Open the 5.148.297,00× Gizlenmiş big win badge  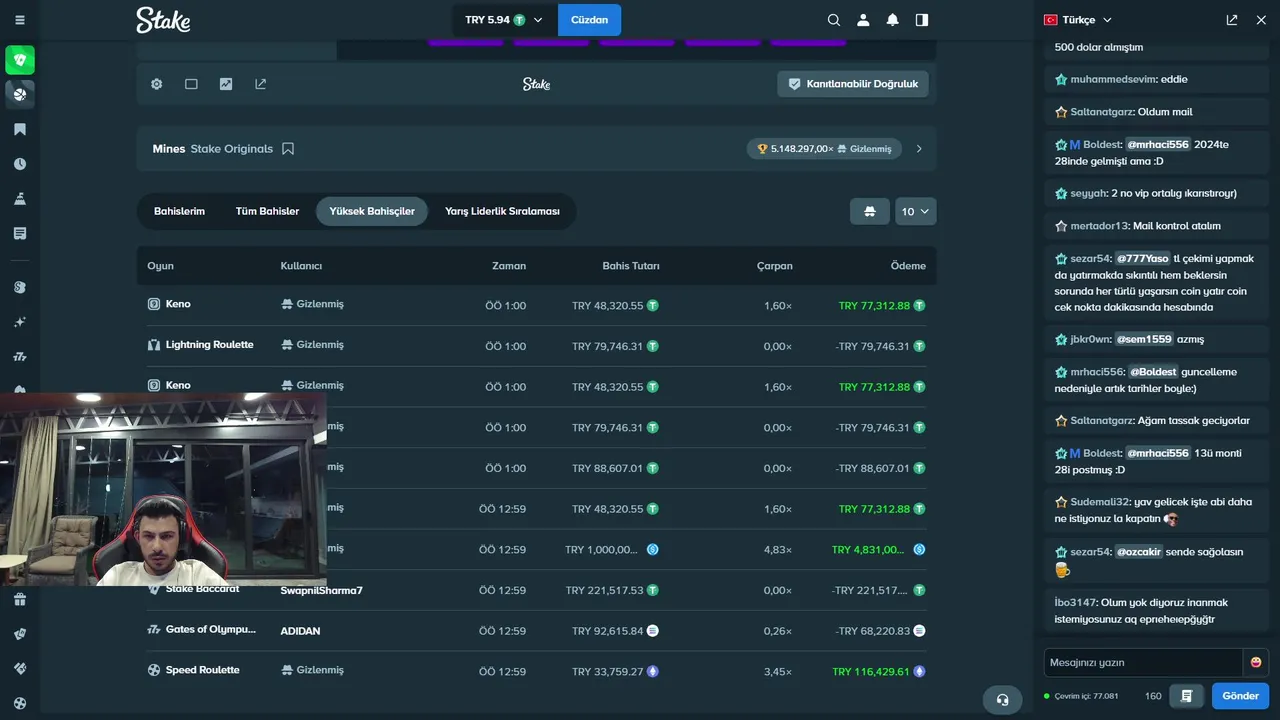(x=824, y=149)
